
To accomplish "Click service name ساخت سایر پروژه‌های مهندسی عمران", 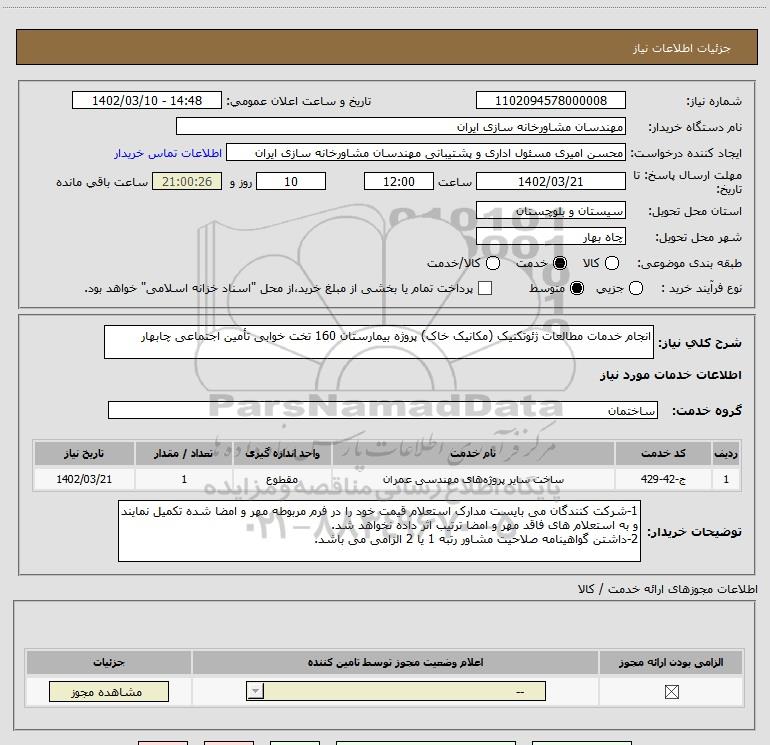I will click(x=473, y=479).
